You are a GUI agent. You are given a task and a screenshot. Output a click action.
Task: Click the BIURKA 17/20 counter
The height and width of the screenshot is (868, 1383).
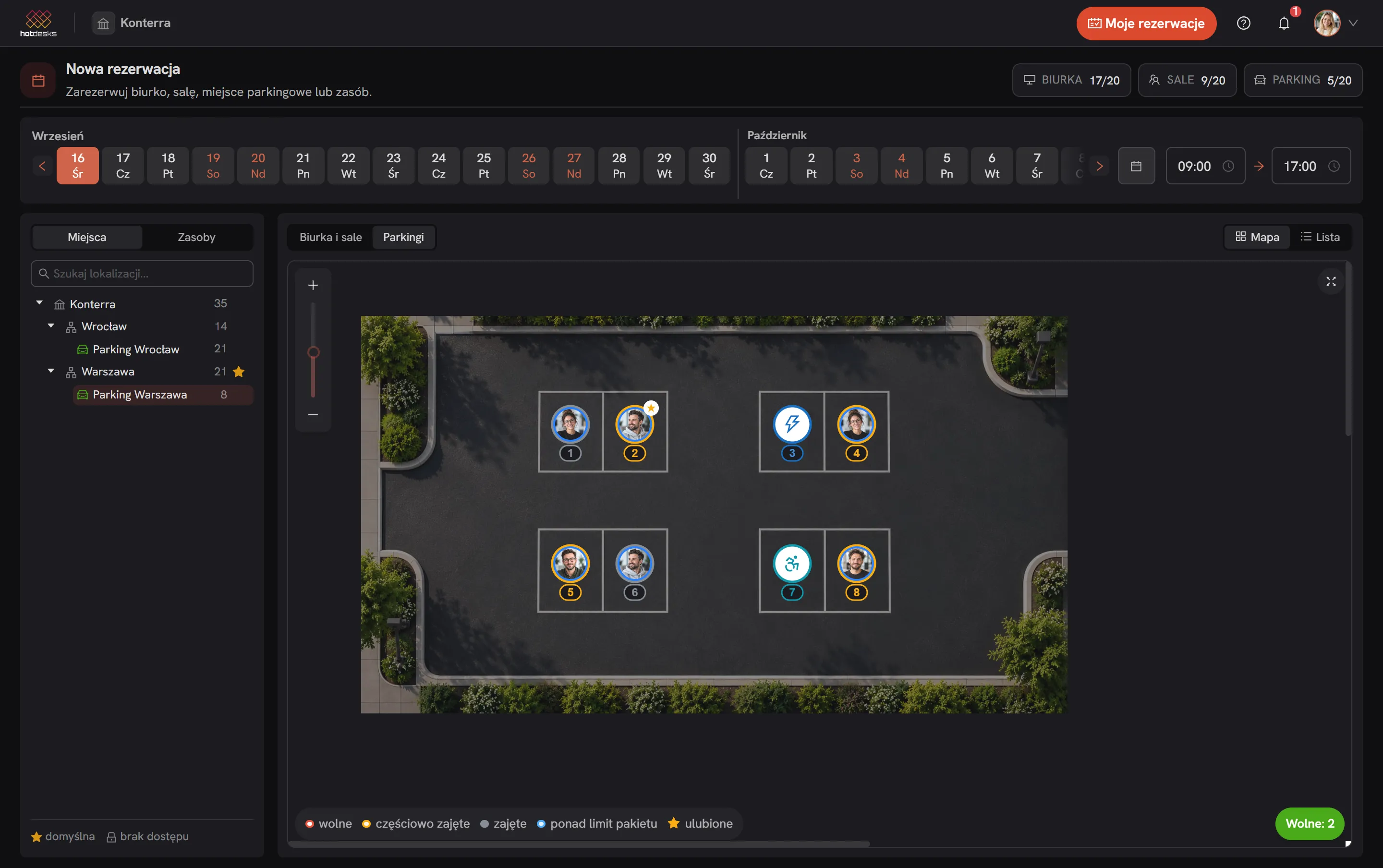tap(1071, 80)
